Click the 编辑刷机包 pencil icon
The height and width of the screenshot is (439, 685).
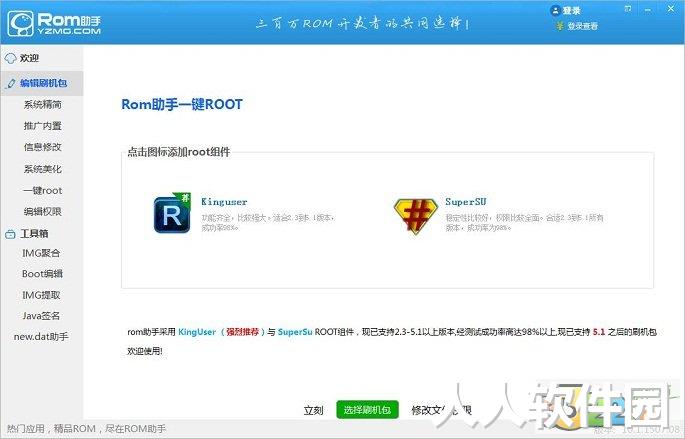(x=11, y=83)
